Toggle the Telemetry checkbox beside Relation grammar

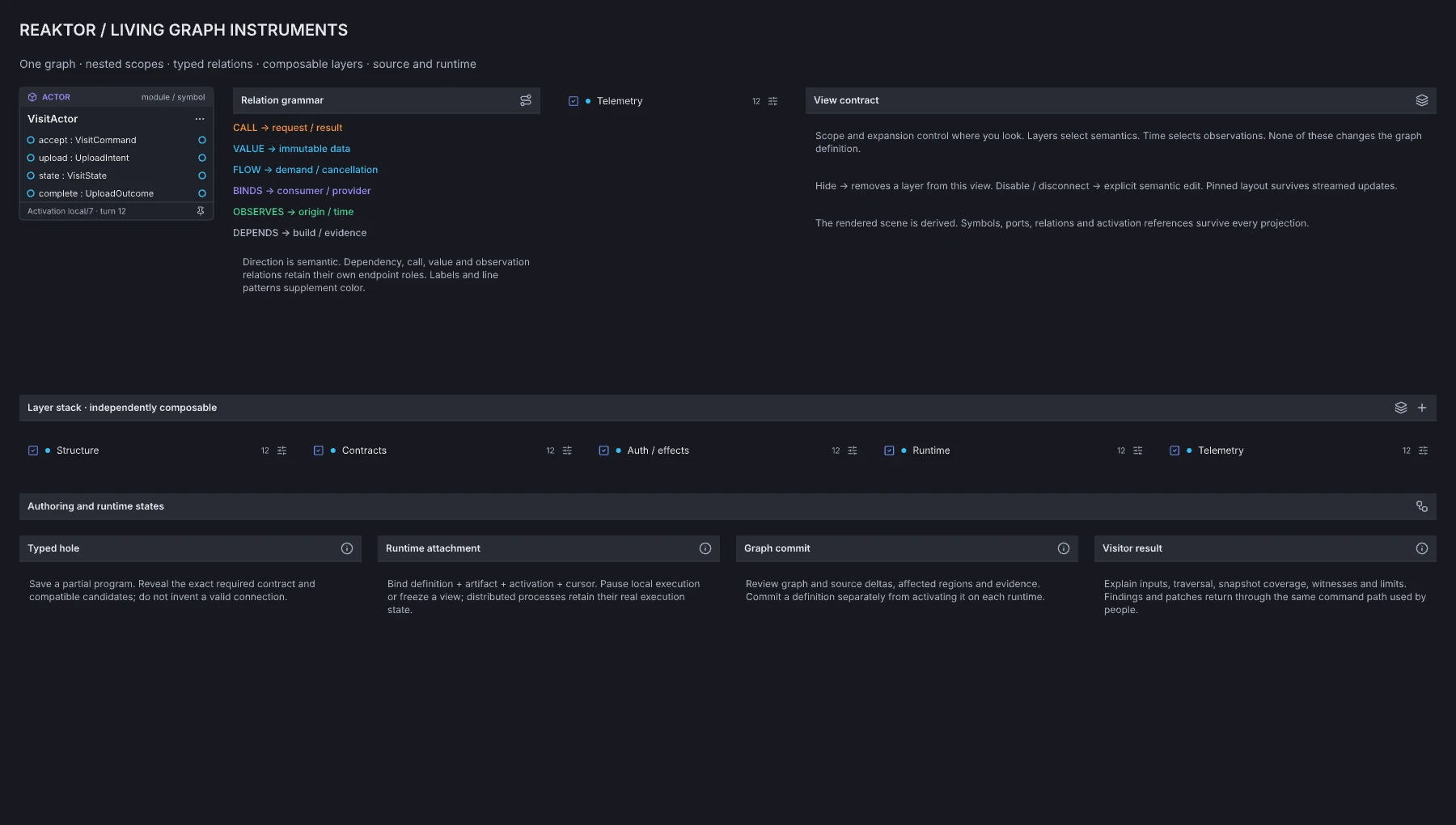(x=574, y=101)
